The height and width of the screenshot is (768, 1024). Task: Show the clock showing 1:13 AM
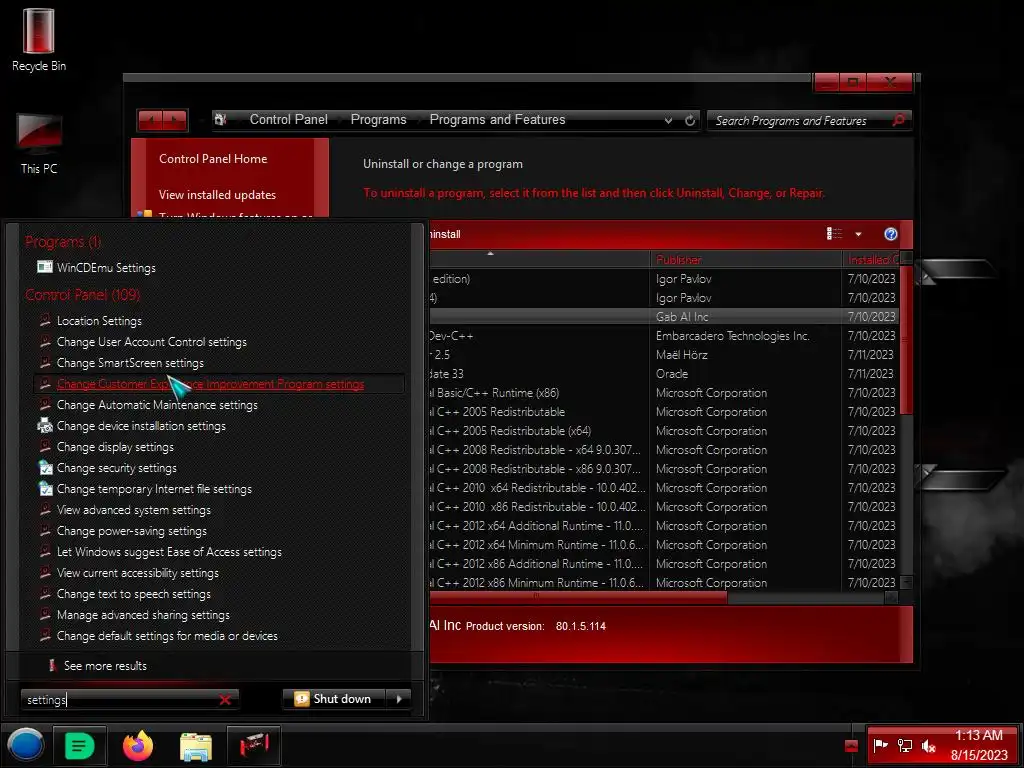coord(979,745)
